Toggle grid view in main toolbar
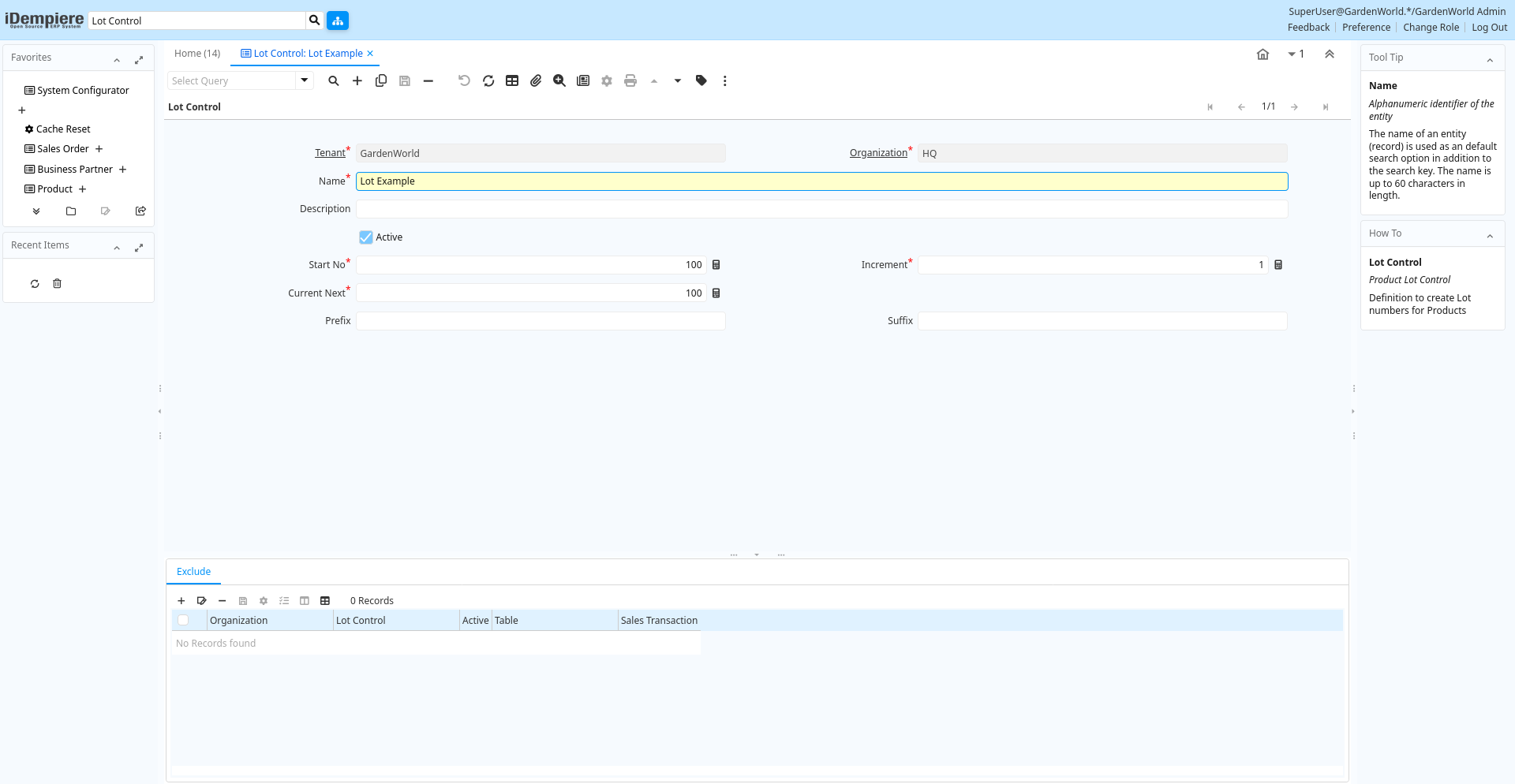Image resolution: width=1515 pixels, height=784 pixels. pyautogui.click(x=512, y=80)
